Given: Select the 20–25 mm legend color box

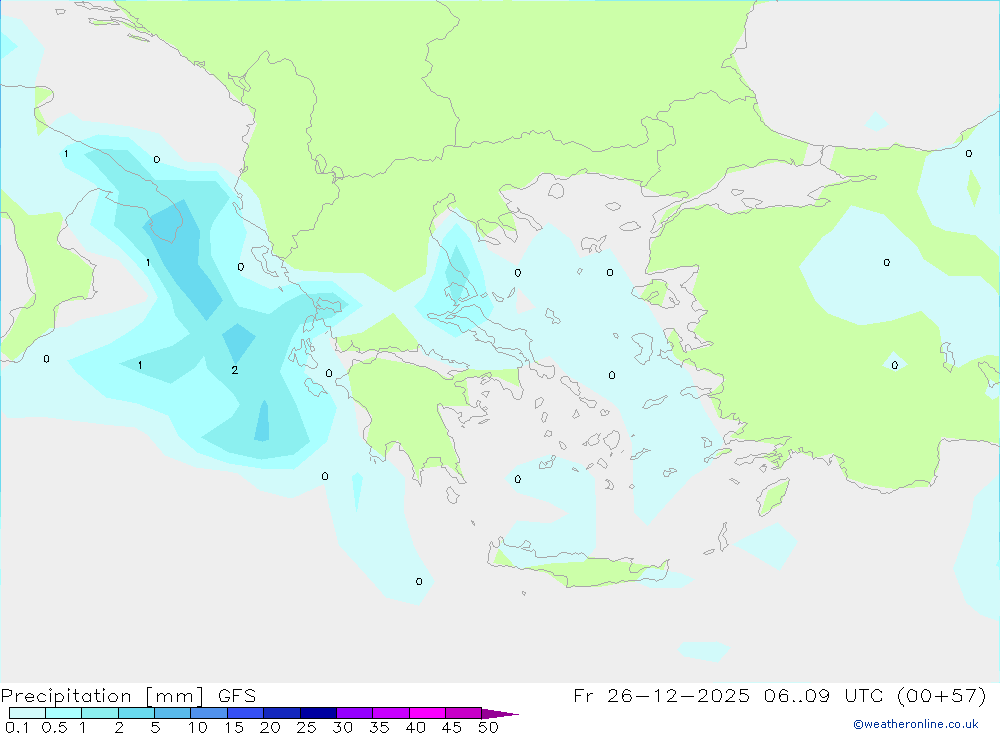Looking at the screenshot, I should coord(282,713).
